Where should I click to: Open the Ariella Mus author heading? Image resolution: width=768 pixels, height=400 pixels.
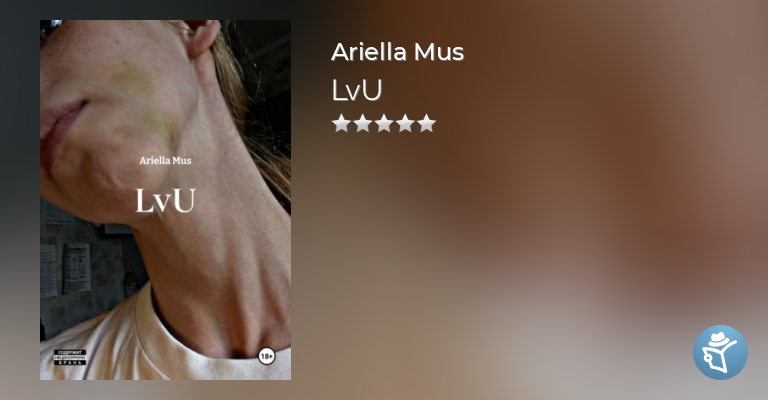pyautogui.click(x=397, y=52)
